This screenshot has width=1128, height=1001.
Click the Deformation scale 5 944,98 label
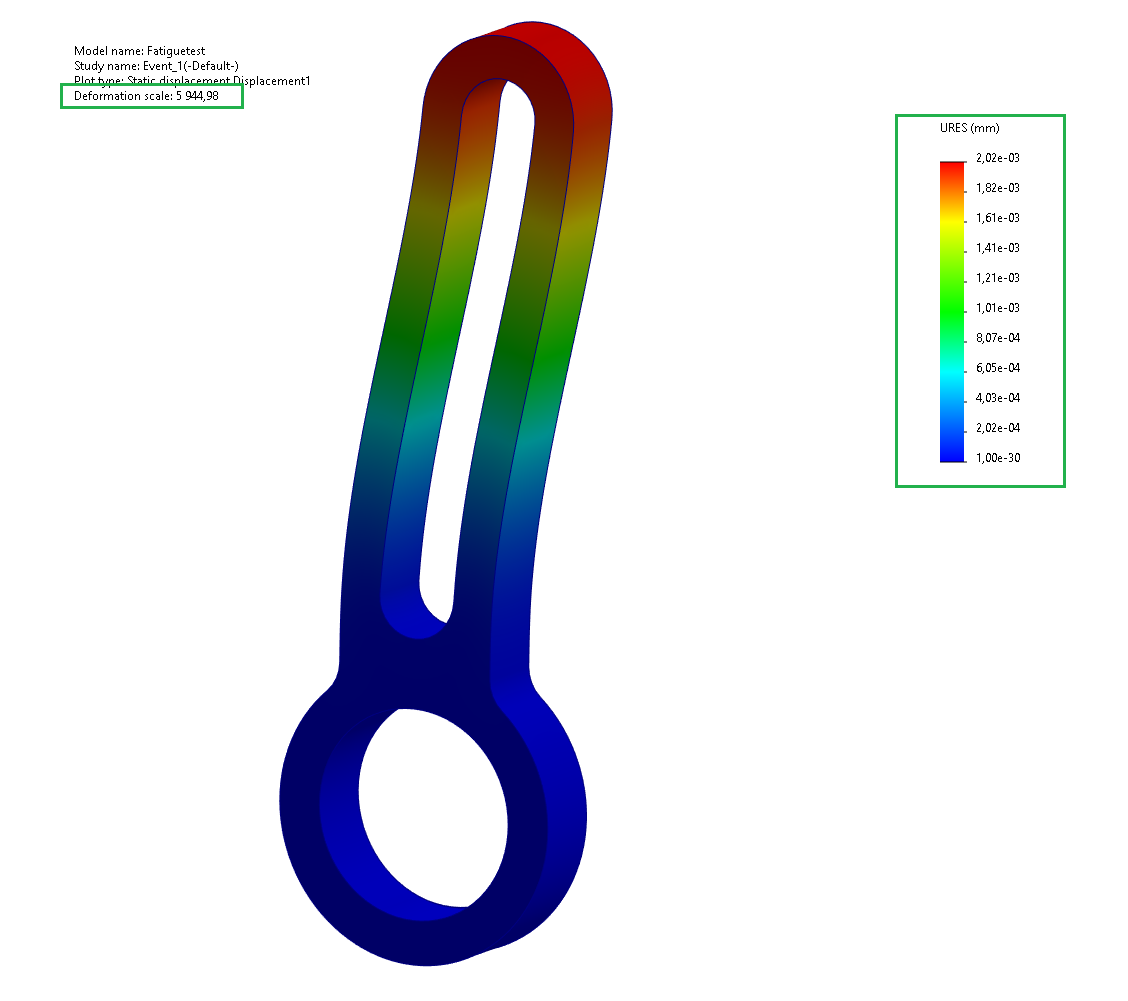tap(146, 96)
